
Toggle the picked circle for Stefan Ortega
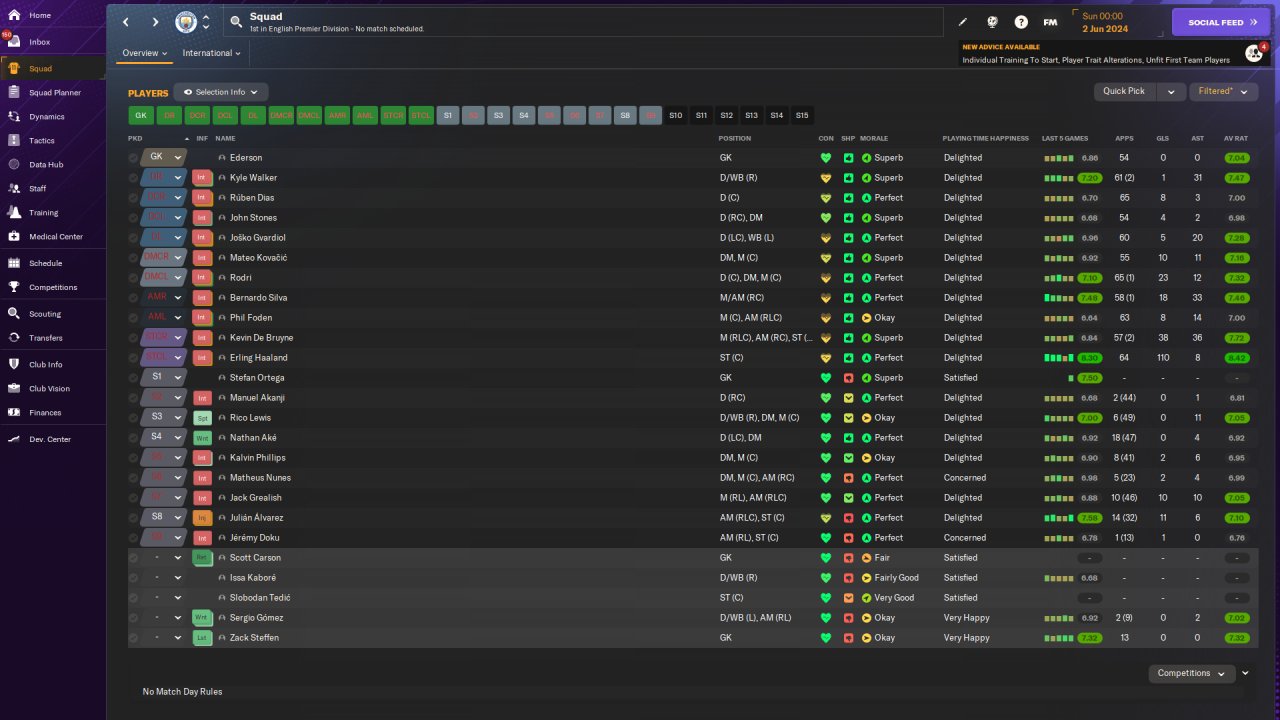133,378
